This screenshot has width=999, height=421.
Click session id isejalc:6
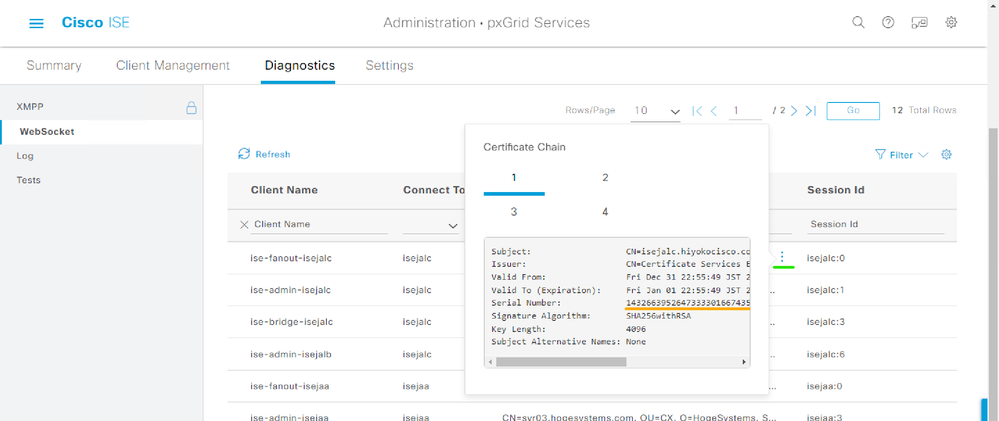tap(826, 353)
